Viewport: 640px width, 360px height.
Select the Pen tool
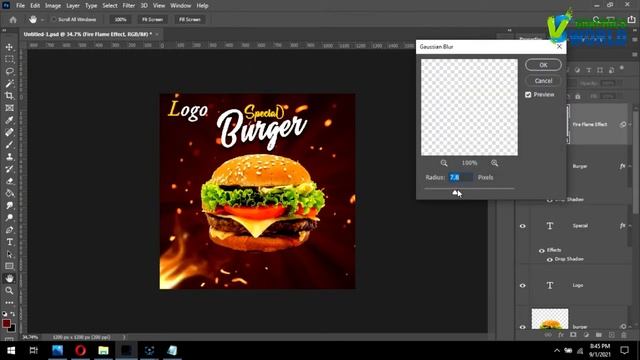click(9, 230)
